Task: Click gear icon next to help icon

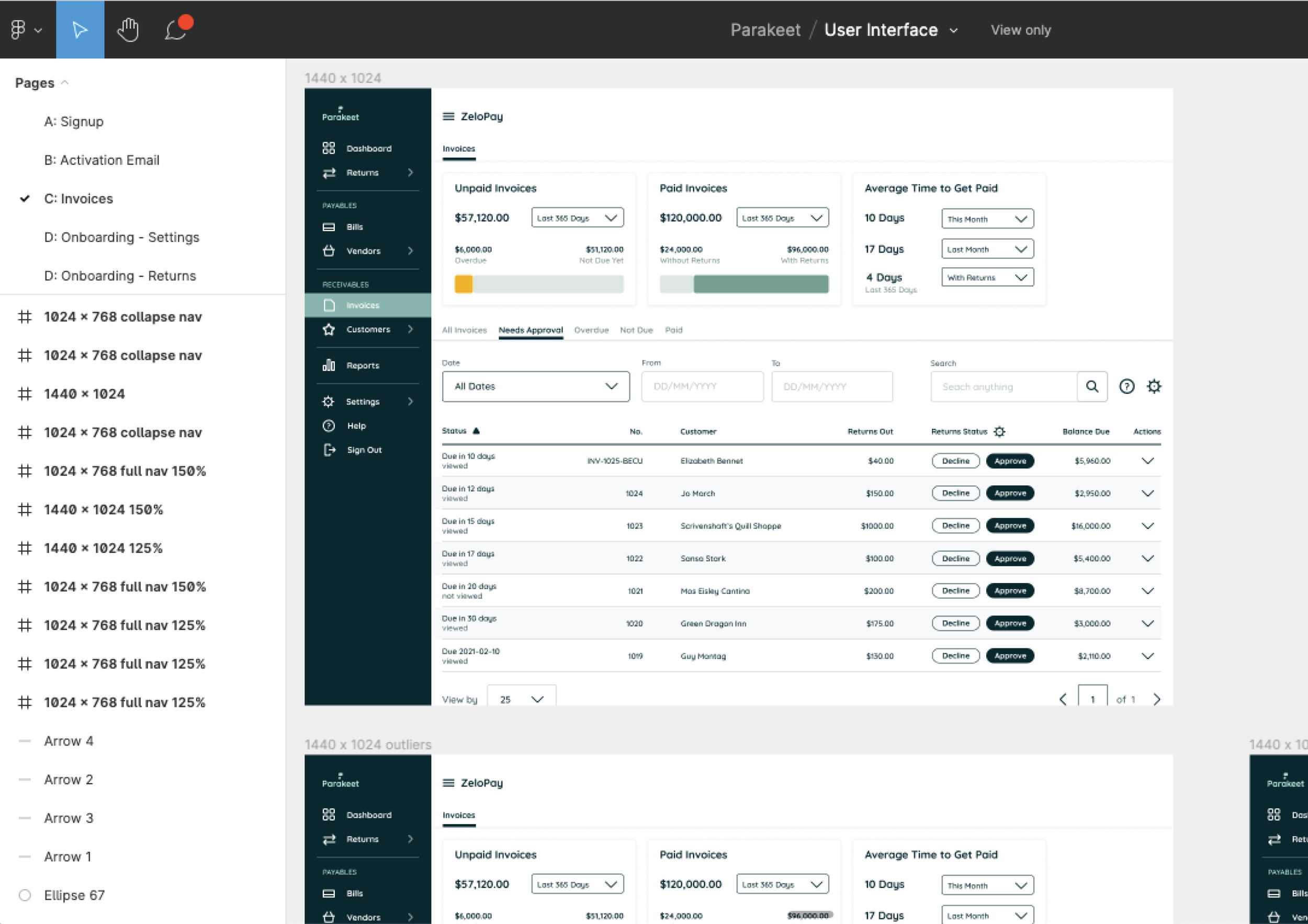Action: click(1154, 386)
